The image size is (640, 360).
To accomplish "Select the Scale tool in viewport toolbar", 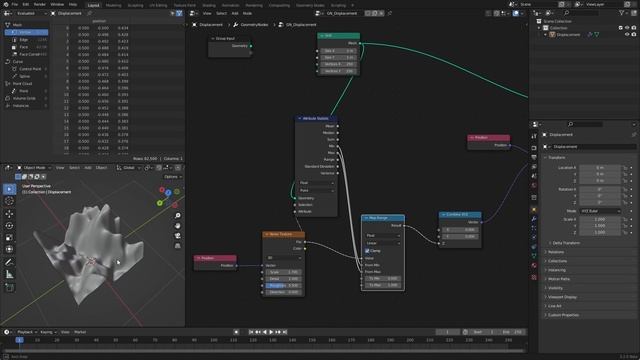I will point(9,238).
